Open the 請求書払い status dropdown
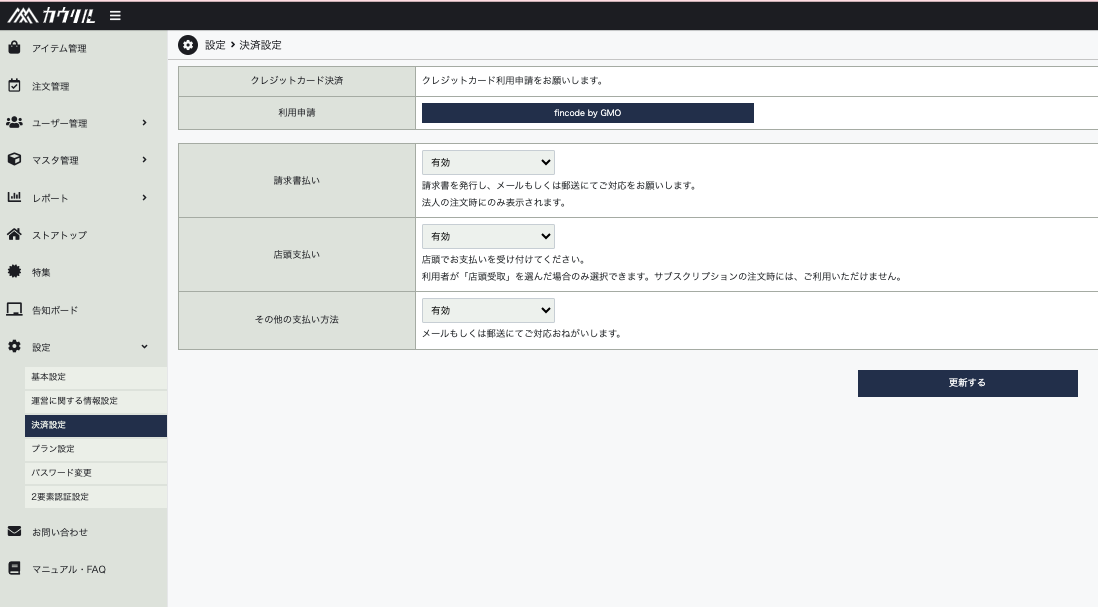The width and height of the screenshot is (1098, 607). 488,162
